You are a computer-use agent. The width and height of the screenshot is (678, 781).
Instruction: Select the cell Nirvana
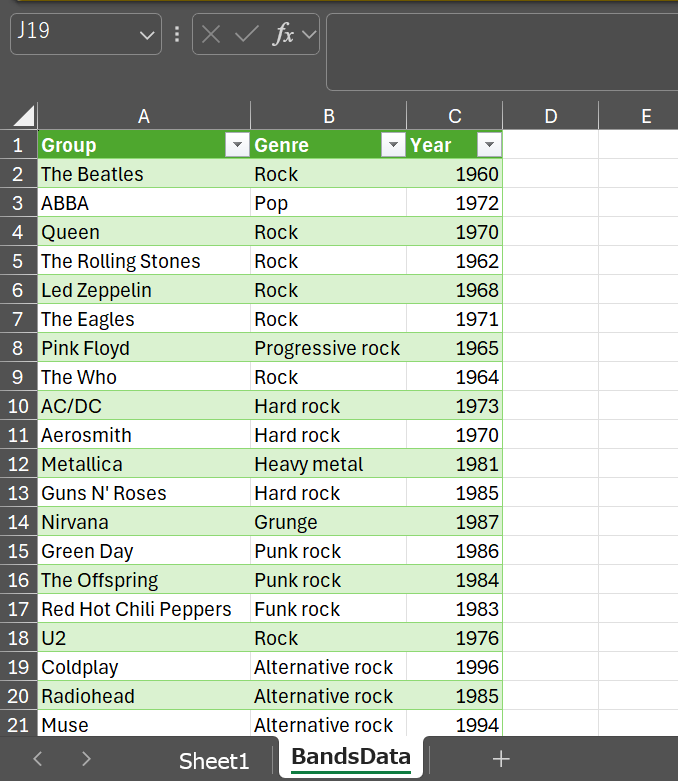point(144,522)
